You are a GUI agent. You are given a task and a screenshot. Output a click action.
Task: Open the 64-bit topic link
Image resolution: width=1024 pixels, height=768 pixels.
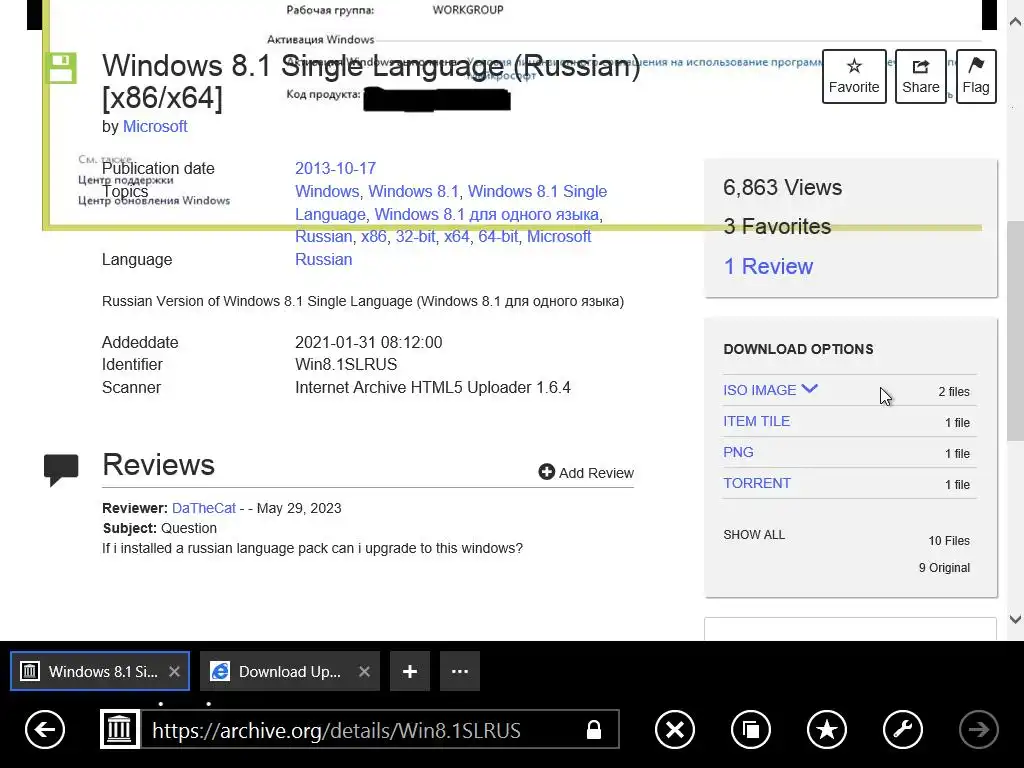point(498,236)
